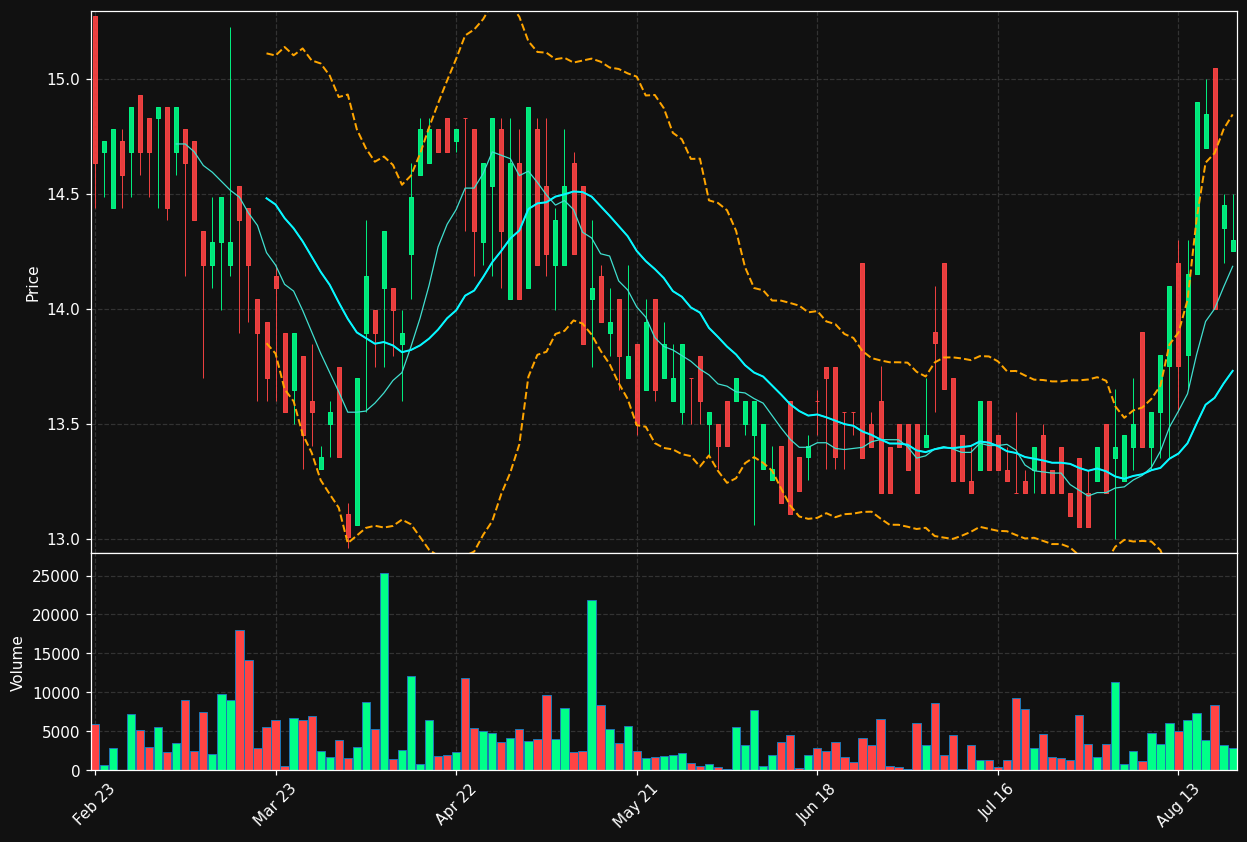This screenshot has width=1247, height=842.
Task: Click the 15.0 price axis label
Action: pyautogui.click(x=65, y=79)
